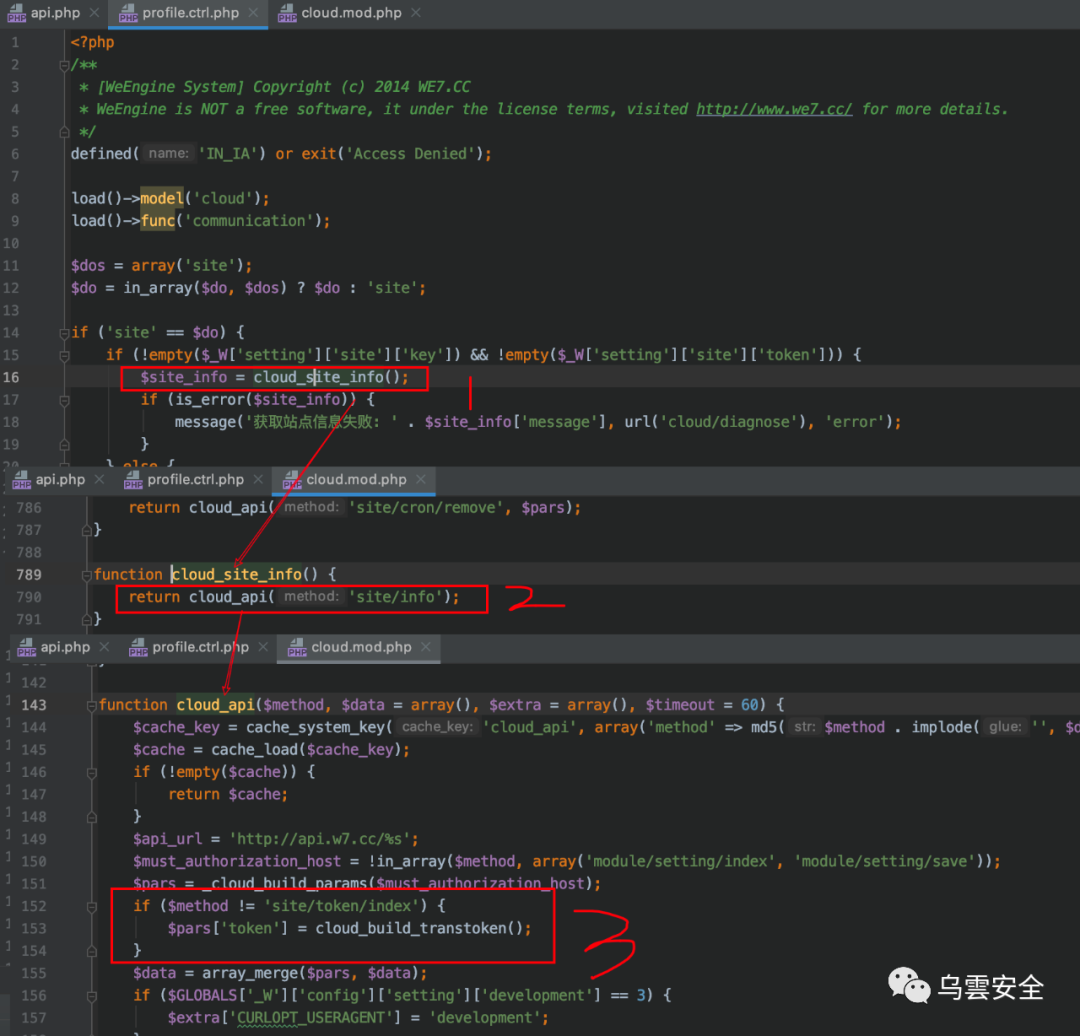Close profile.ctrl.php tab in top editor

pyautogui.click(x=253, y=13)
